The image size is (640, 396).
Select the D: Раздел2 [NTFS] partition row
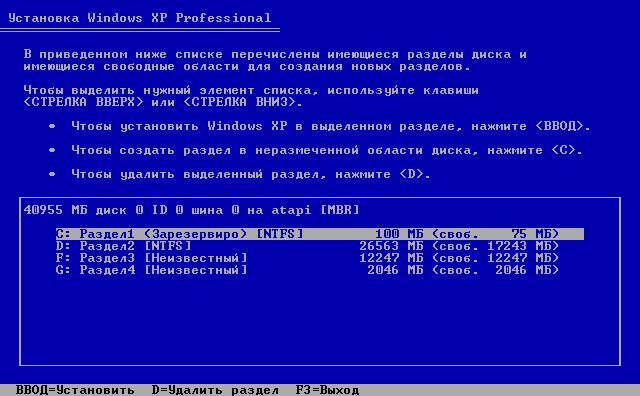pos(307,246)
